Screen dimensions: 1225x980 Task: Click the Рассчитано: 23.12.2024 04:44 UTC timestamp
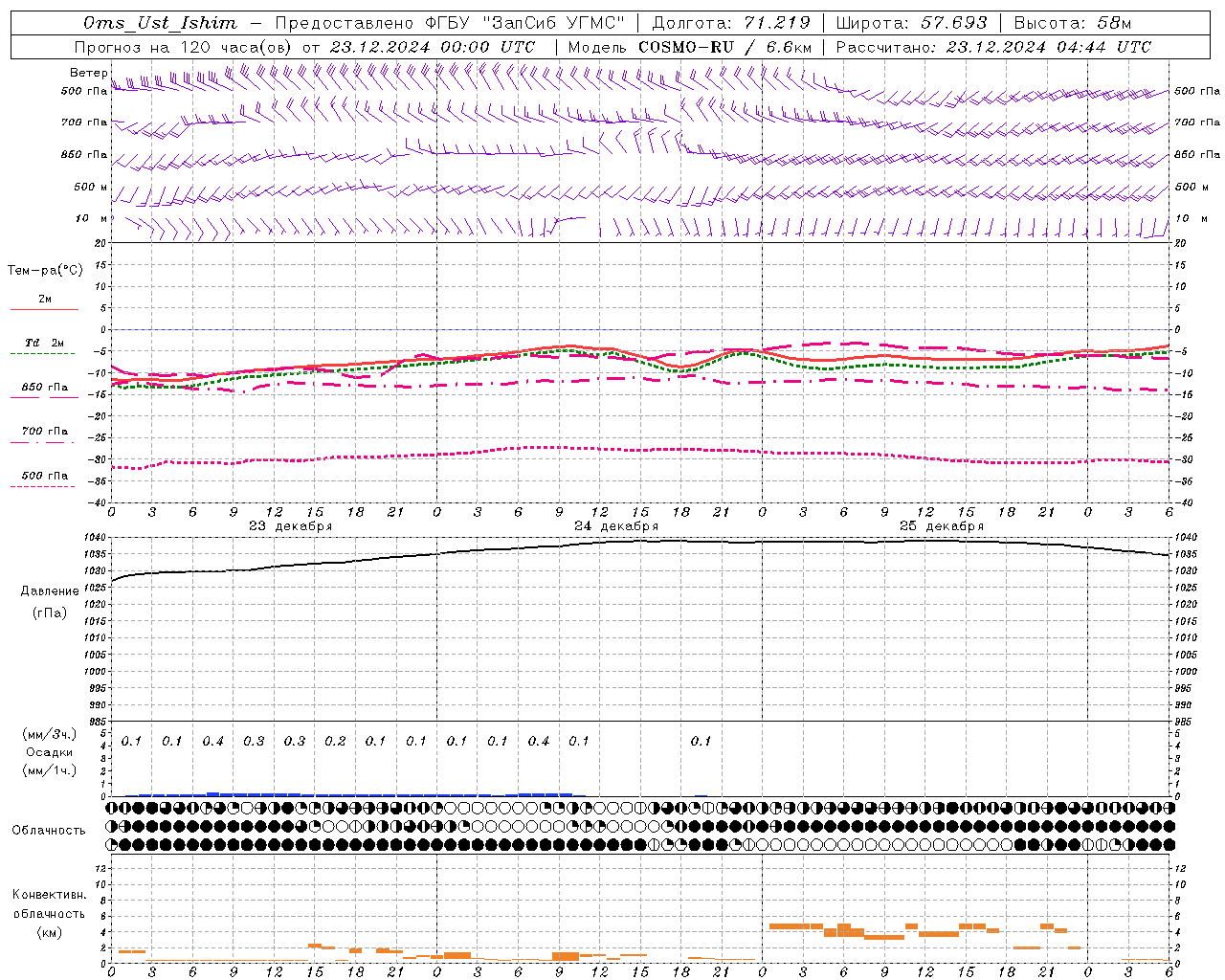[993, 47]
